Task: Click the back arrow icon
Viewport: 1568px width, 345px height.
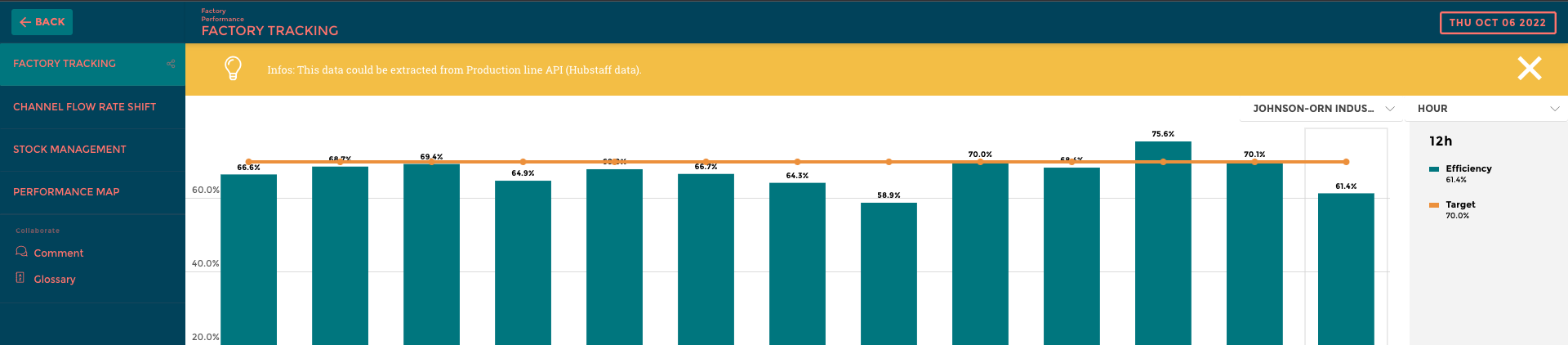Action: click(25, 22)
